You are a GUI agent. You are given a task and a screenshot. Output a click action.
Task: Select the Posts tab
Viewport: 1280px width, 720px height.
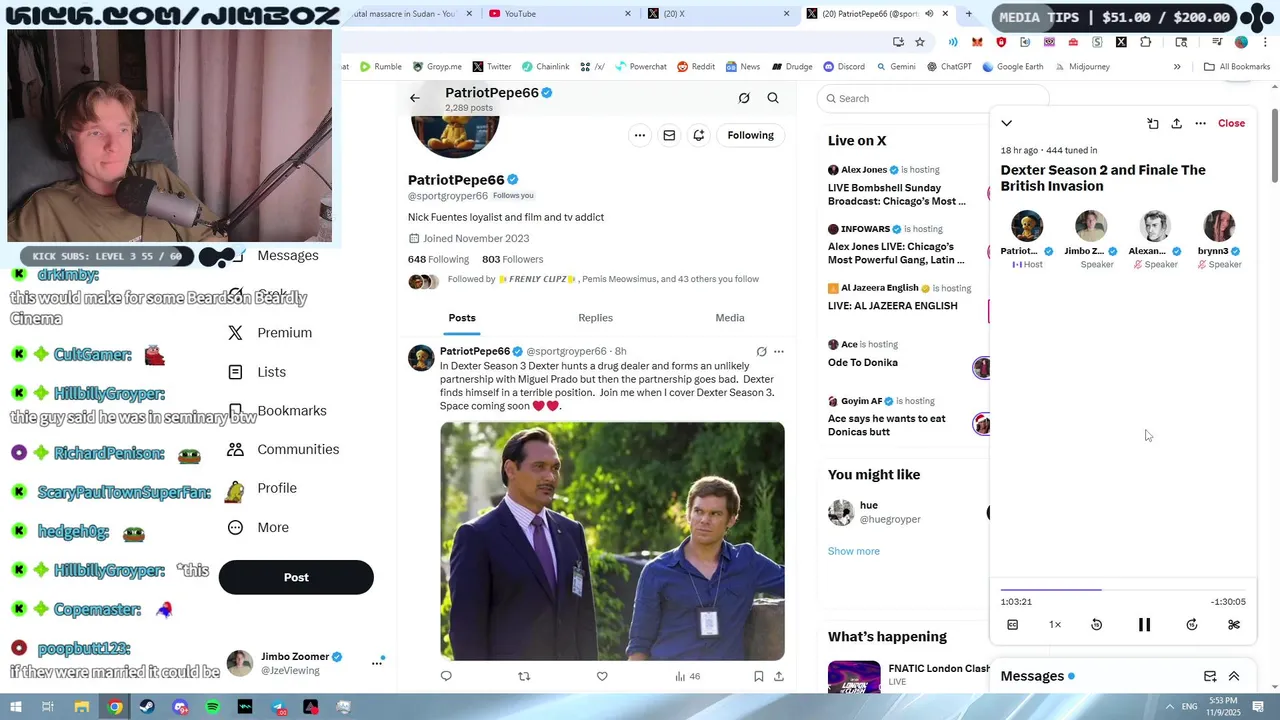click(x=462, y=318)
